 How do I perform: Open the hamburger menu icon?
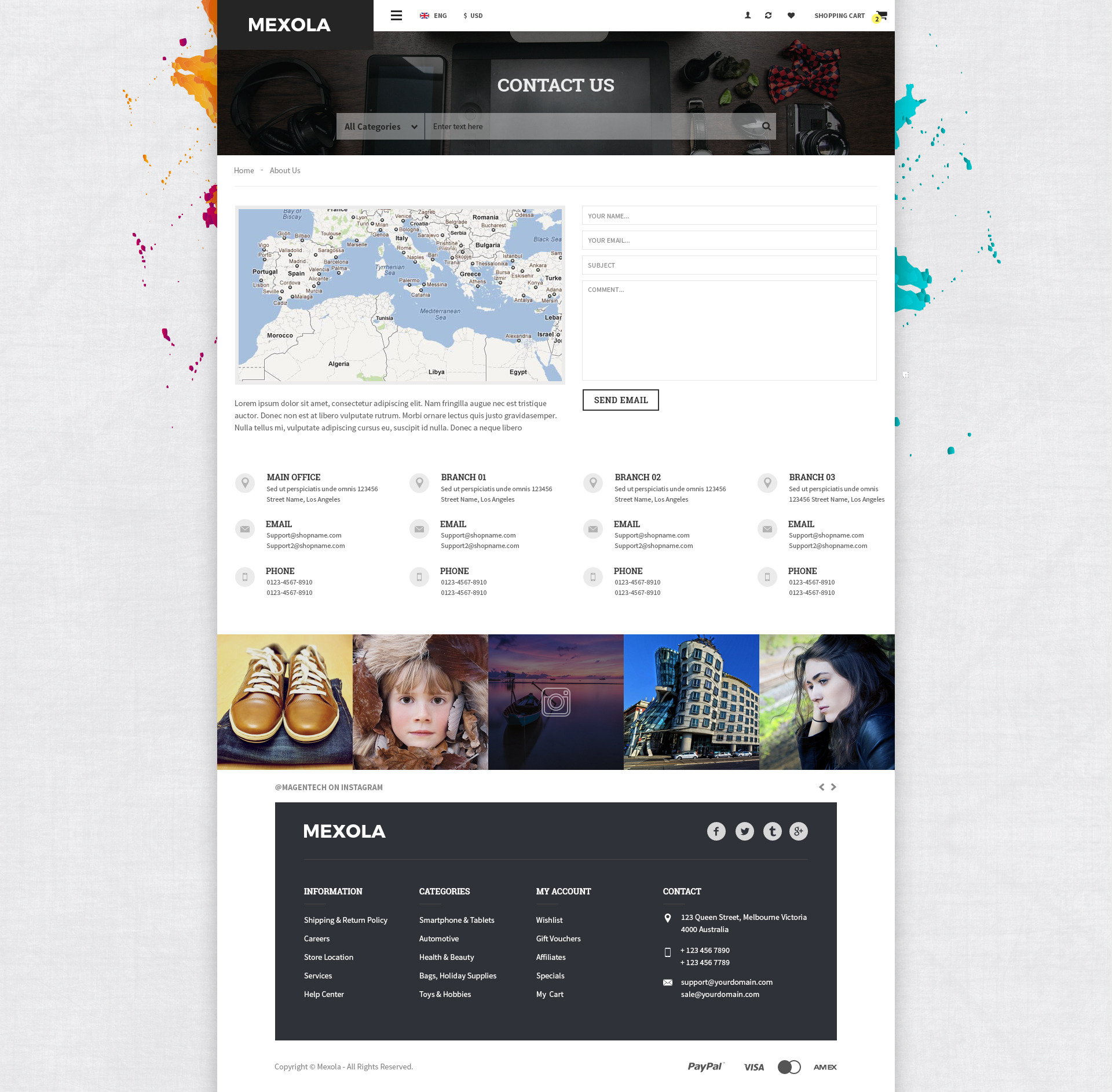(x=396, y=16)
